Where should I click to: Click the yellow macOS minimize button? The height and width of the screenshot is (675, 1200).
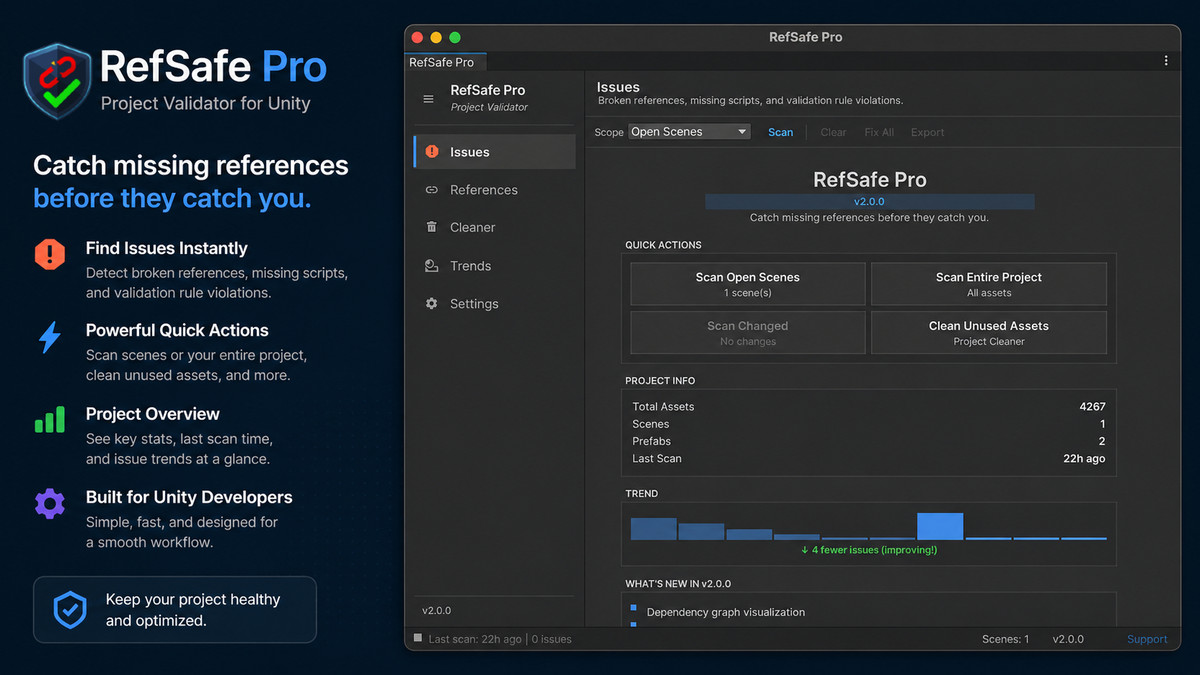436,37
